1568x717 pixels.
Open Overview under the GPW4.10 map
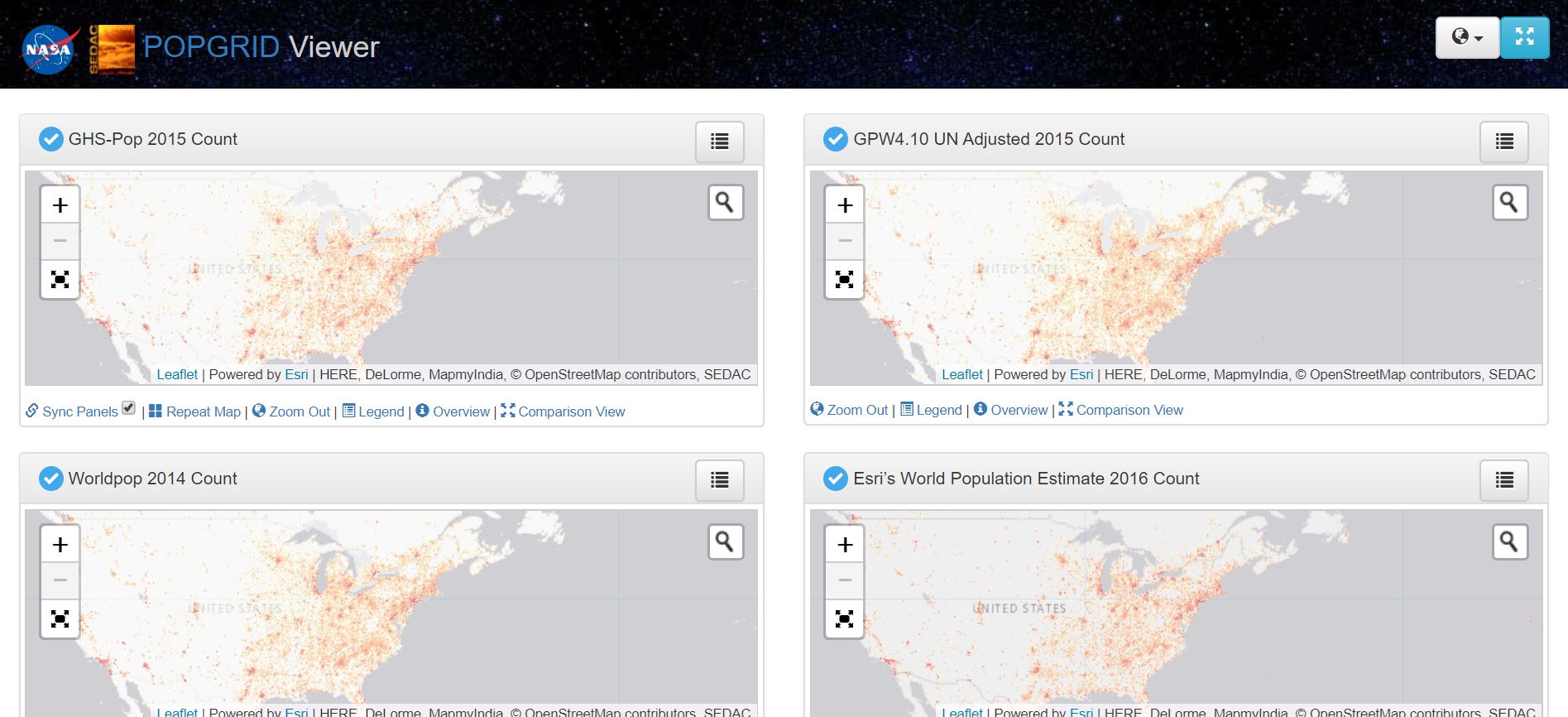[x=1011, y=410]
